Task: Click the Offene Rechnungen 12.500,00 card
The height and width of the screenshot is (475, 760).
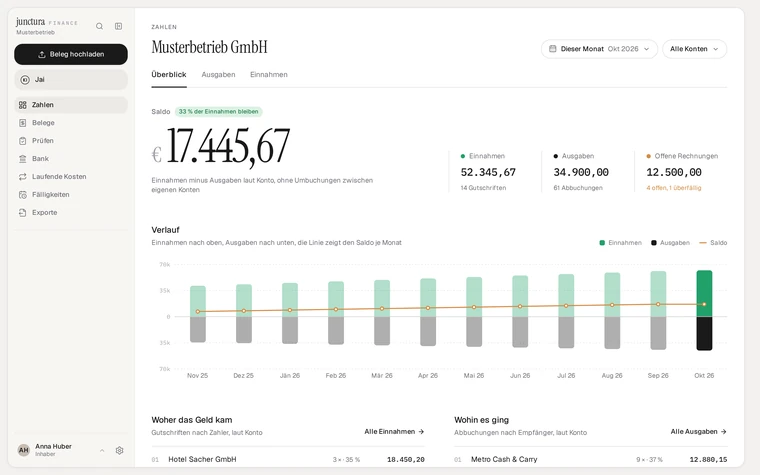Action: point(682,172)
